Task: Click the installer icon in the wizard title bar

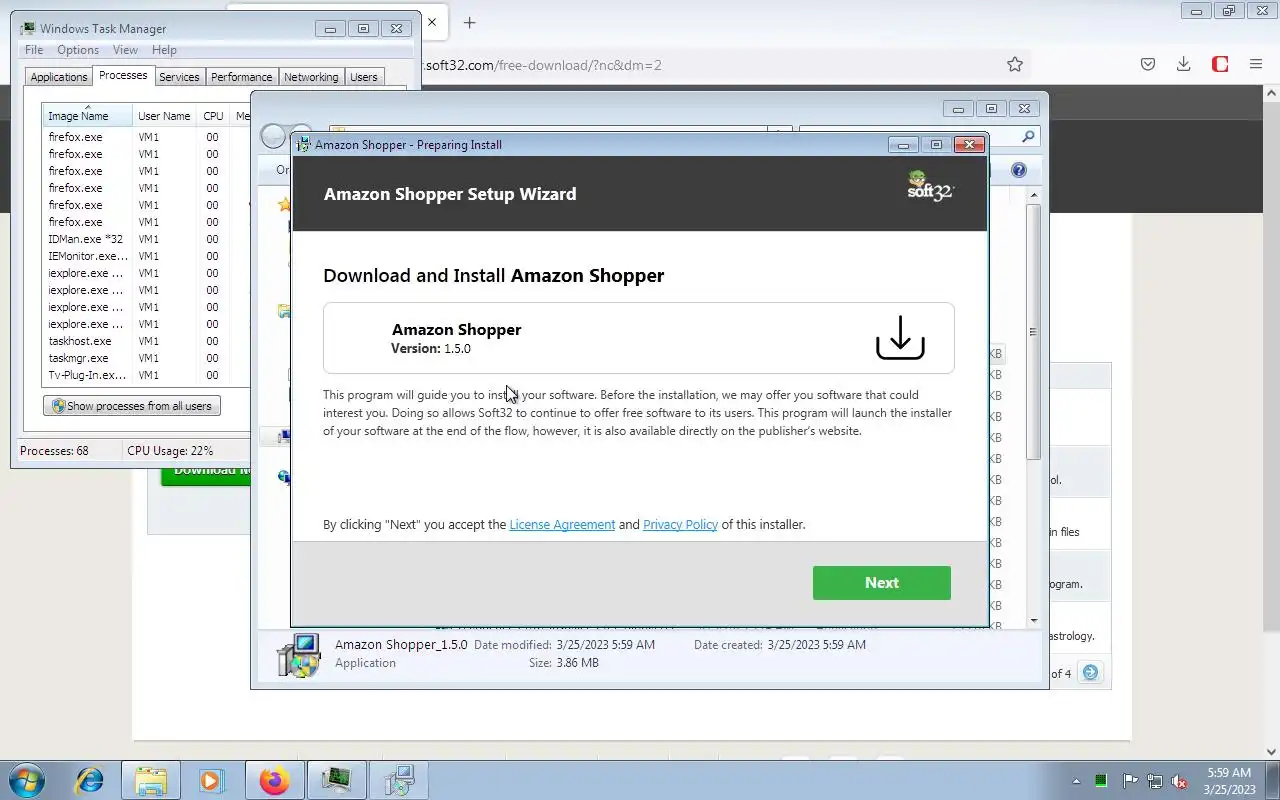Action: pos(304,145)
